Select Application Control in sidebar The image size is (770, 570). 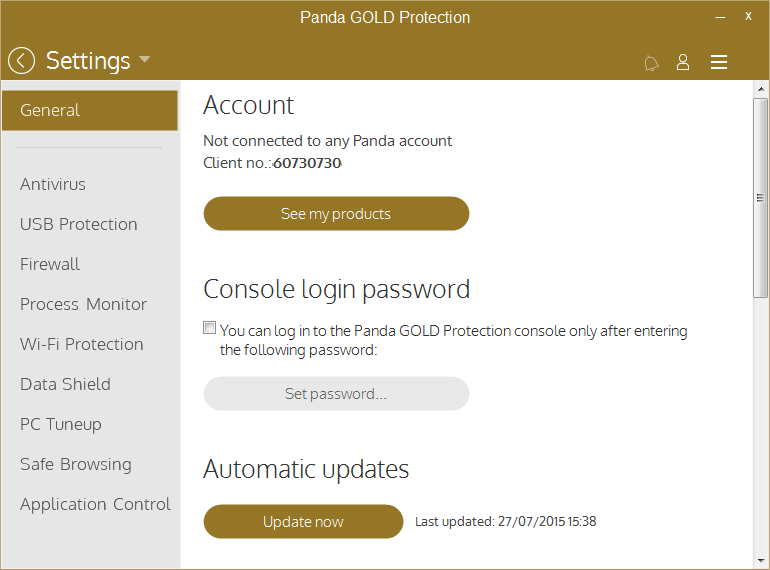pyautogui.click(x=95, y=504)
